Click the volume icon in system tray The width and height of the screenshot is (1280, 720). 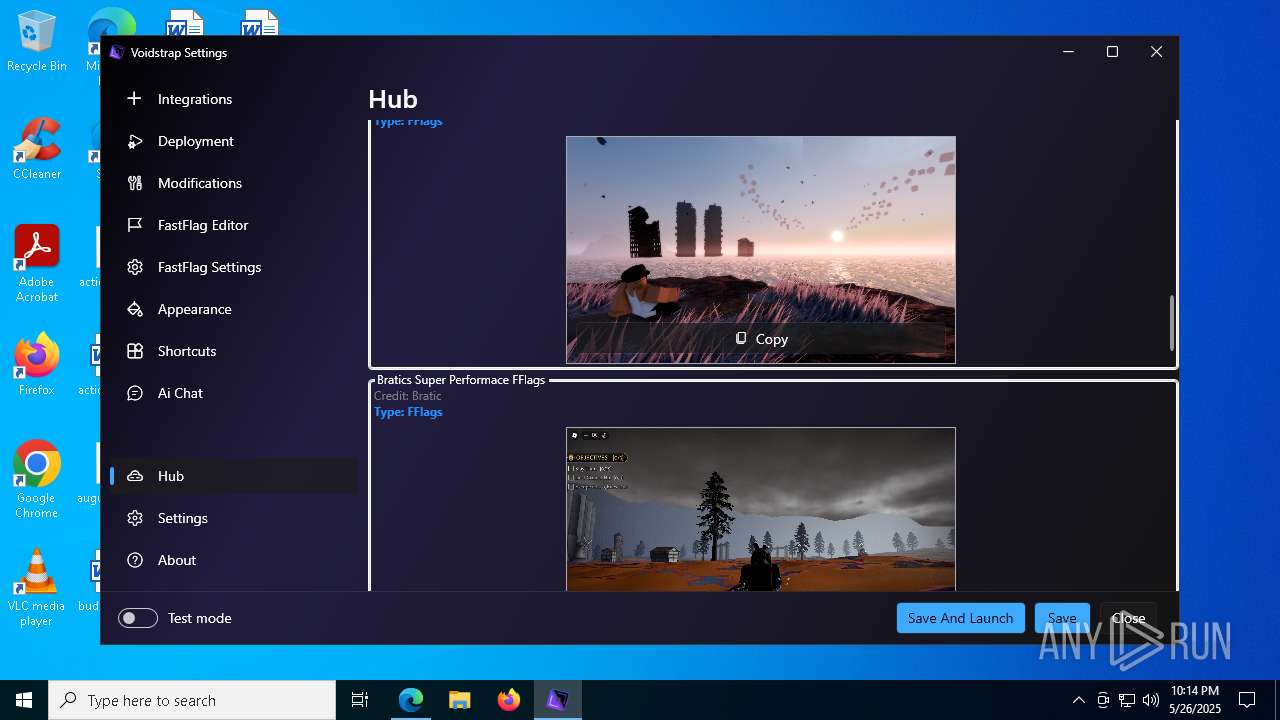point(1150,700)
